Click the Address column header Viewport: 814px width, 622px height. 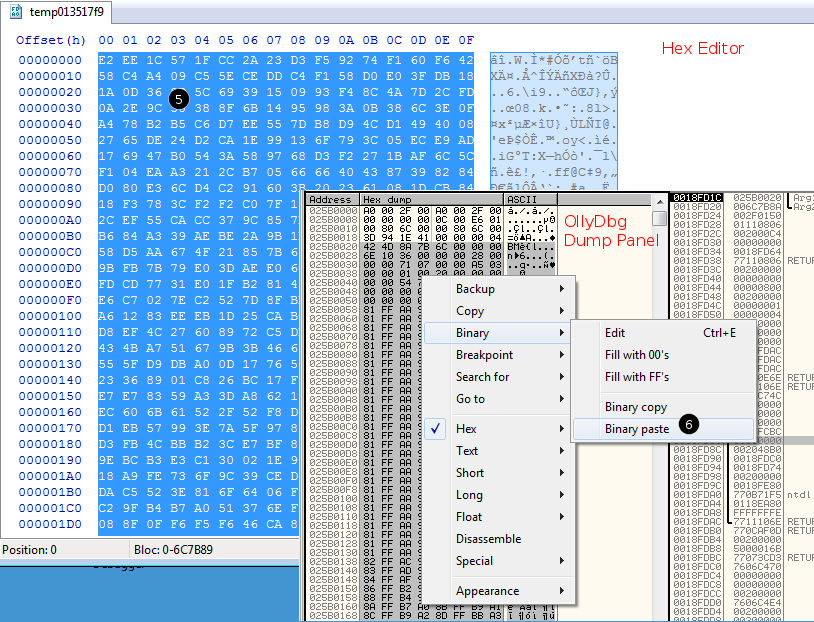pos(329,200)
